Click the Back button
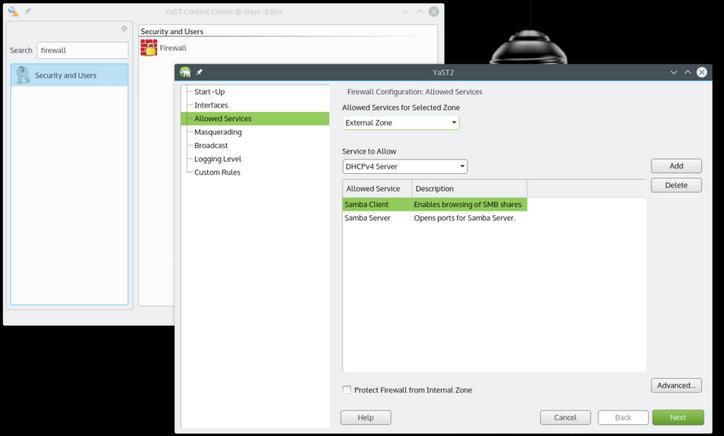 pyautogui.click(x=623, y=418)
